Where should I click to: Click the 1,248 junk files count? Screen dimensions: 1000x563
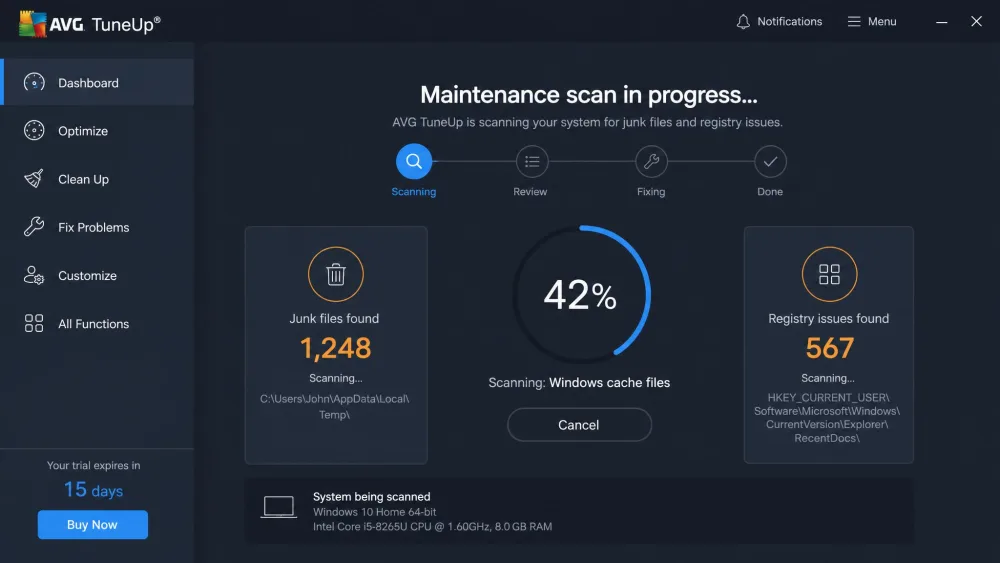tap(335, 348)
